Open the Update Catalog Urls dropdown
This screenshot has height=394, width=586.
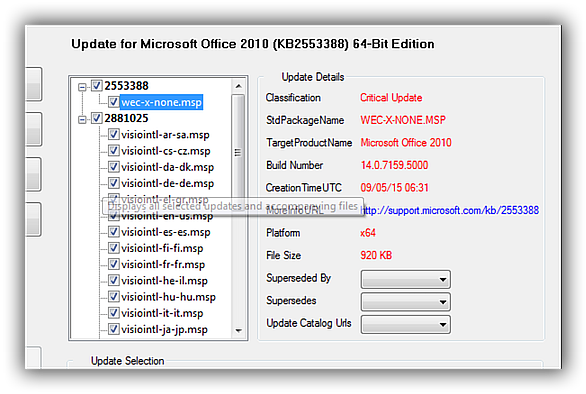point(405,324)
